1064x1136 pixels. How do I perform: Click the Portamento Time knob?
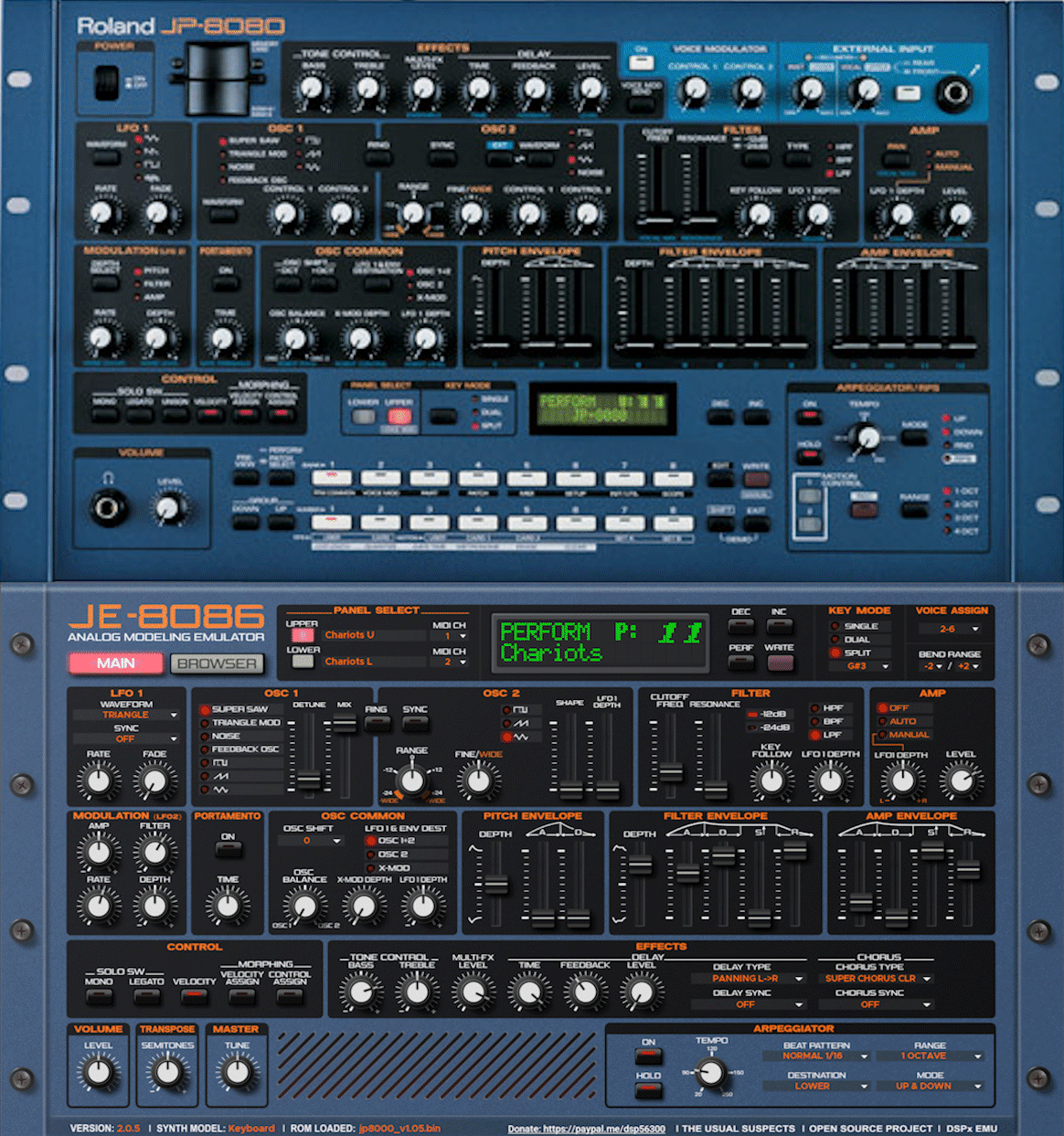pos(227,906)
